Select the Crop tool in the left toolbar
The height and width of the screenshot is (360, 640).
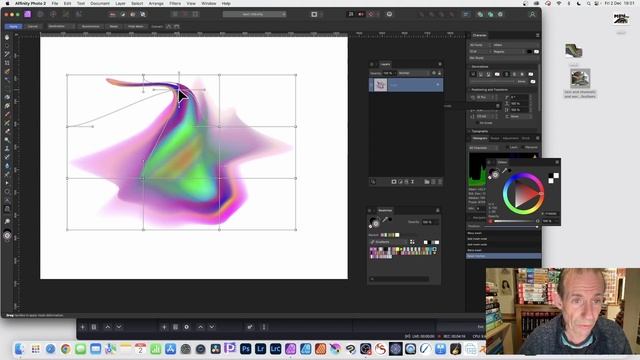point(7,63)
